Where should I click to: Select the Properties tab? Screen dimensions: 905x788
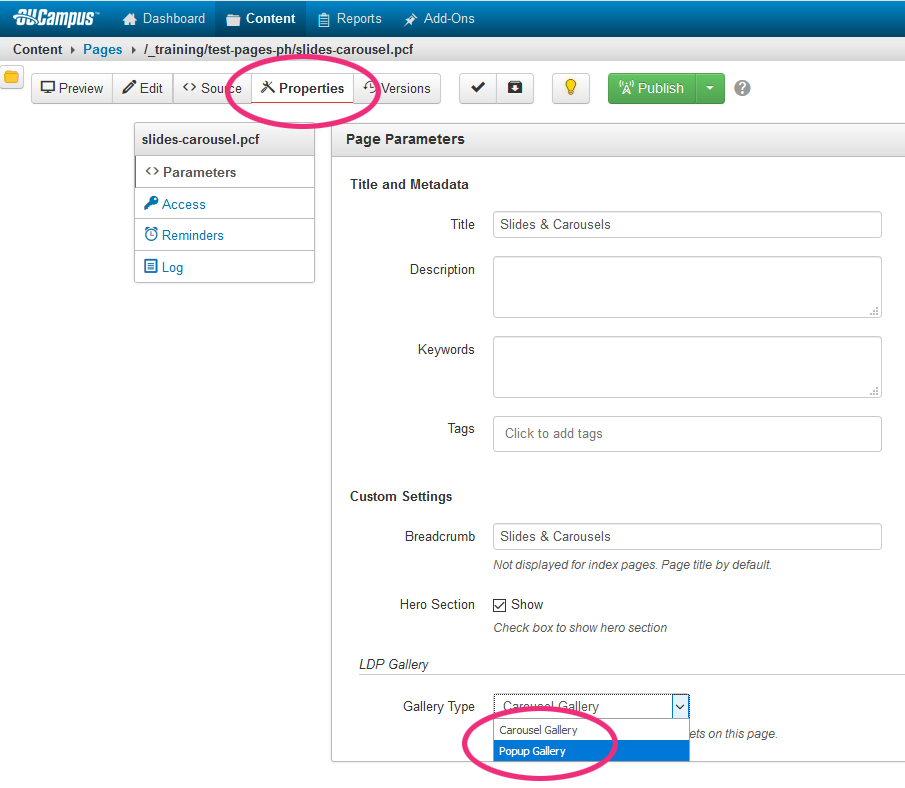pos(302,88)
